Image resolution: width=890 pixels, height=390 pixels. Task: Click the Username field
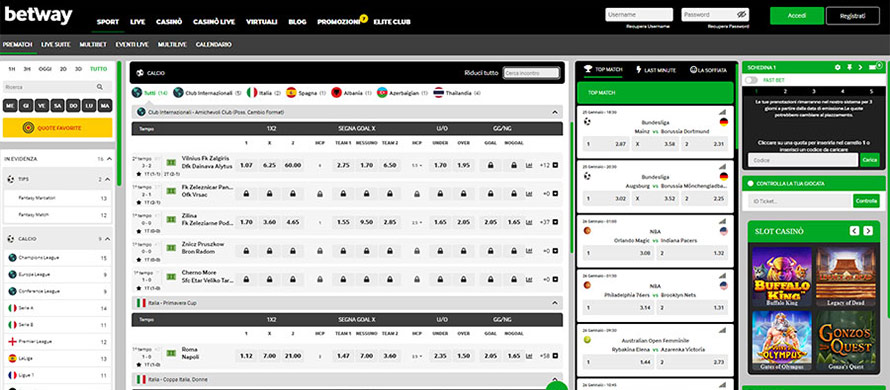point(639,15)
